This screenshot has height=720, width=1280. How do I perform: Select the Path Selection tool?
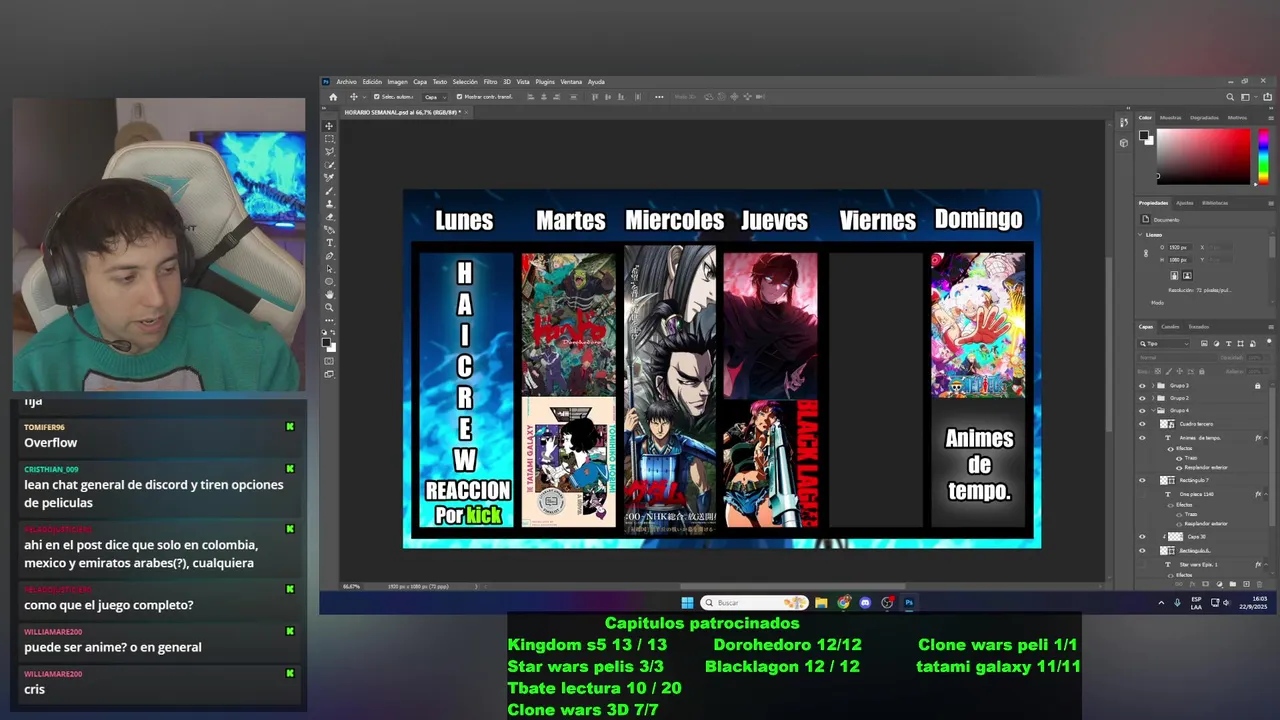click(x=327, y=269)
